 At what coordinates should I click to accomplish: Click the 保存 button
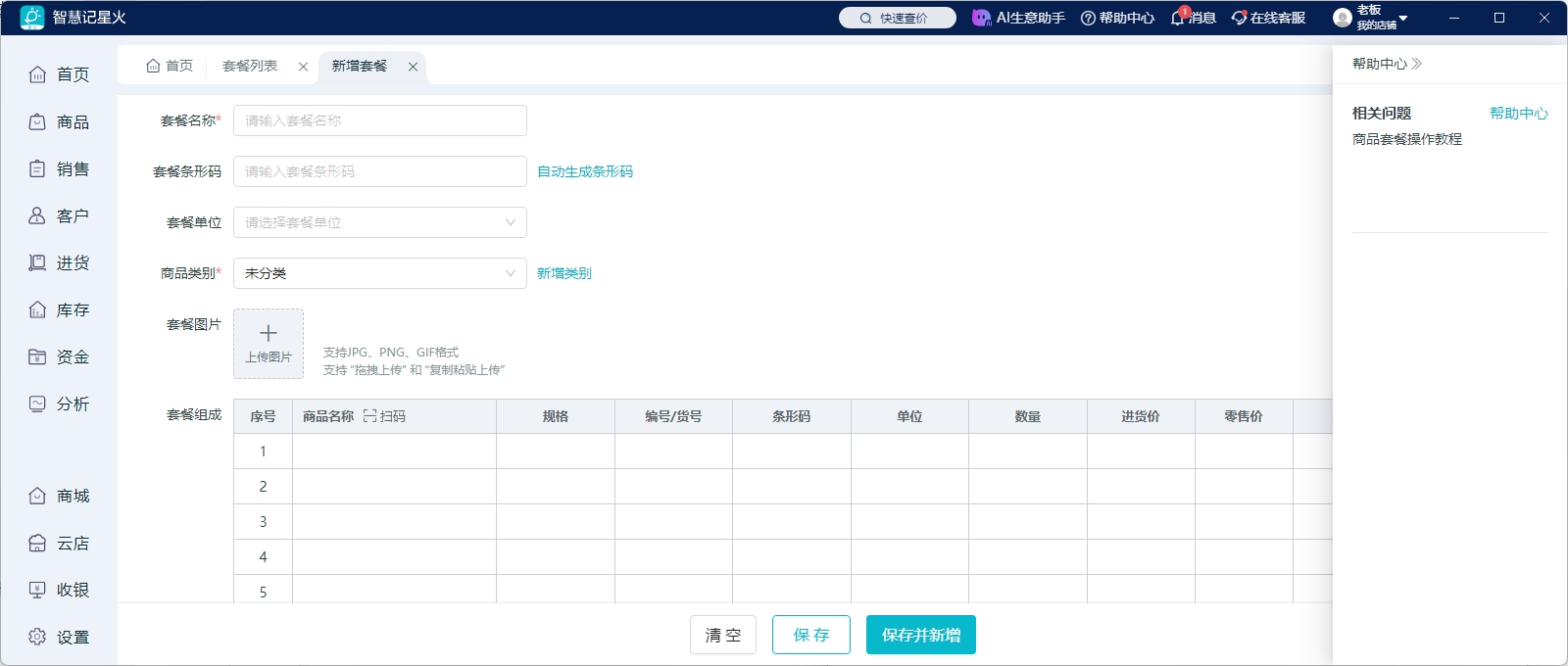click(811, 635)
